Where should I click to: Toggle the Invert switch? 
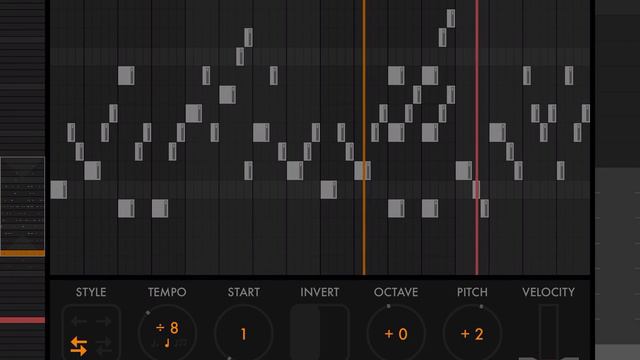[x=320, y=332]
